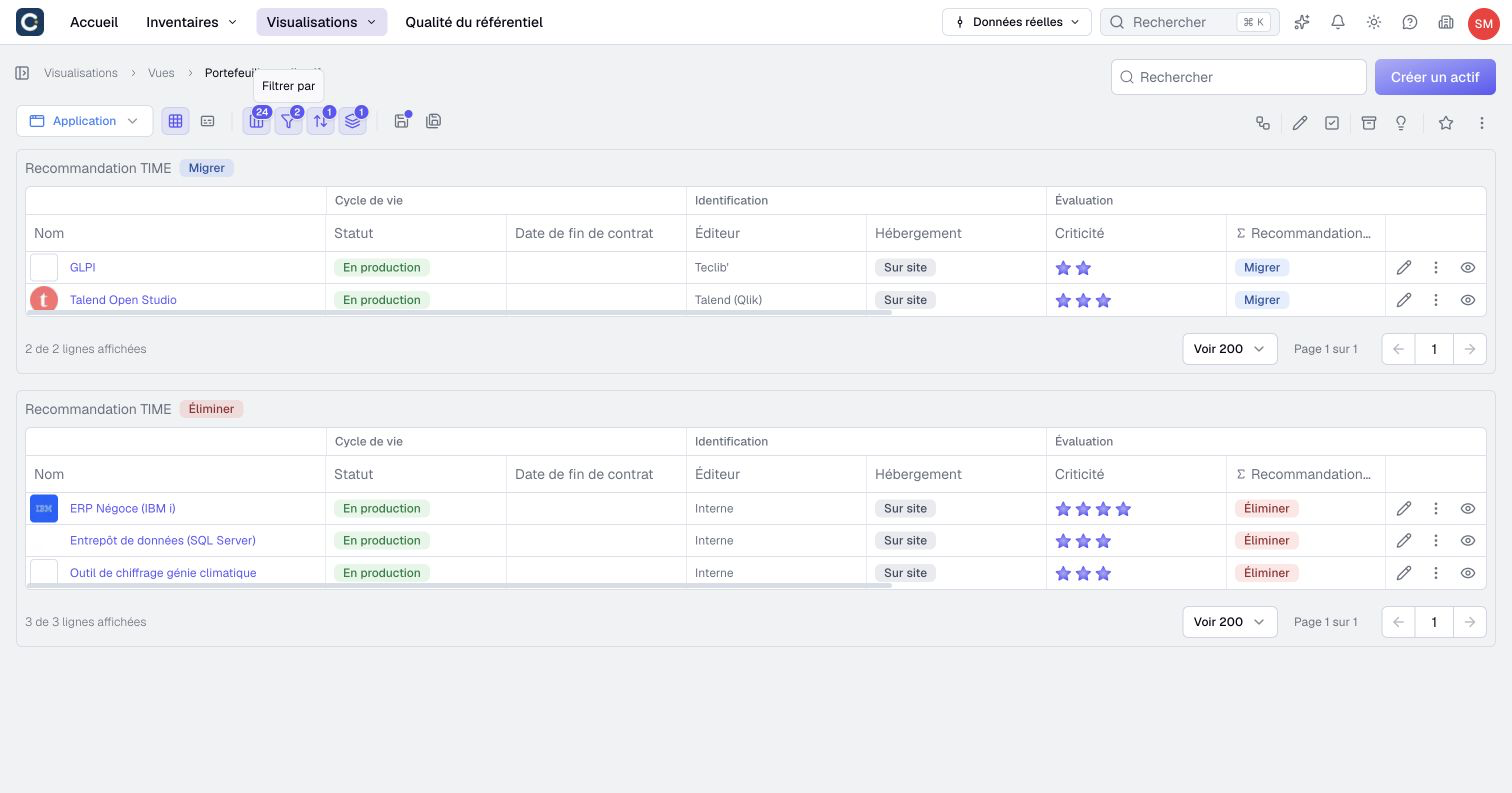Open the grouping layers icon
This screenshot has height=793, width=1512.
(x=353, y=121)
